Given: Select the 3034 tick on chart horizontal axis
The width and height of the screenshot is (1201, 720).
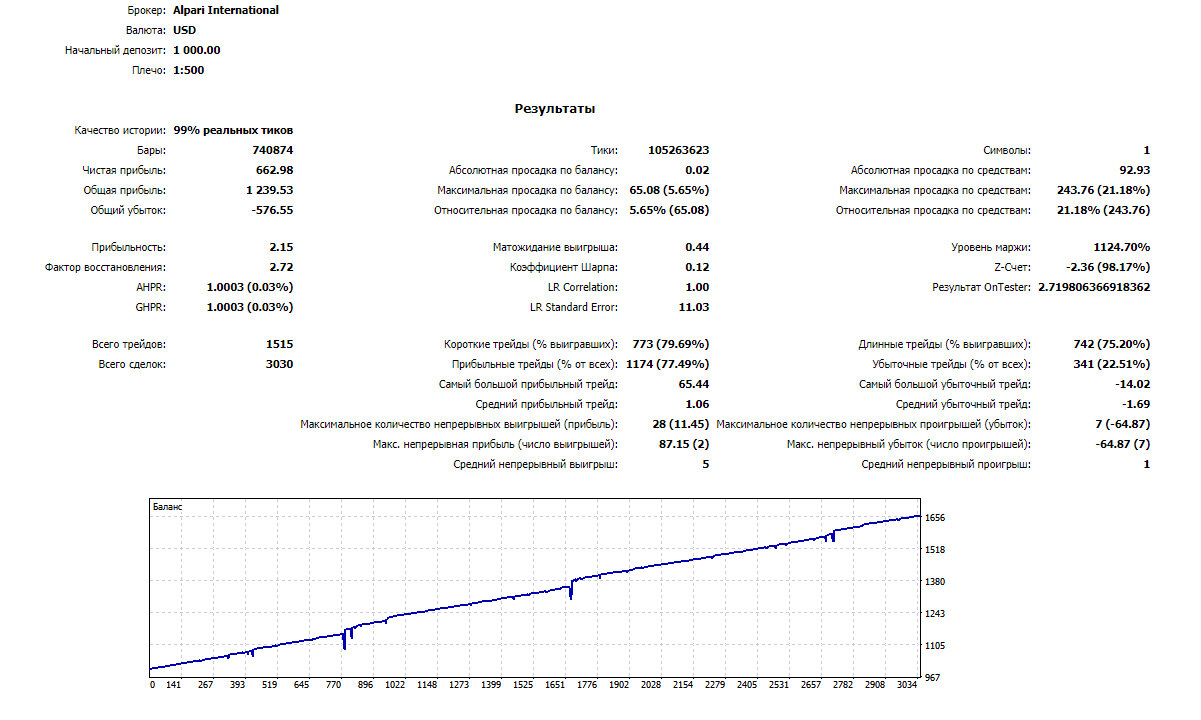Looking at the screenshot, I should click(x=905, y=686).
